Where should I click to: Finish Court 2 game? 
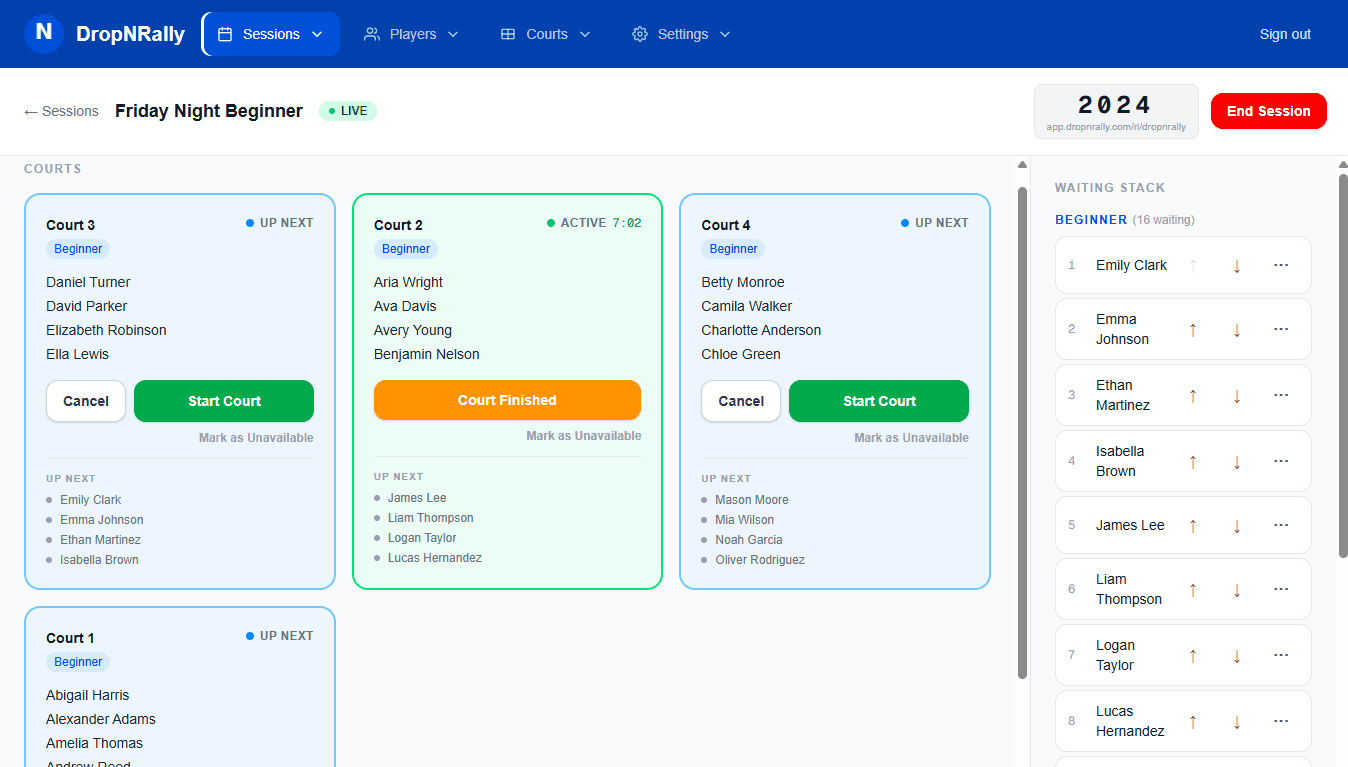point(507,400)
